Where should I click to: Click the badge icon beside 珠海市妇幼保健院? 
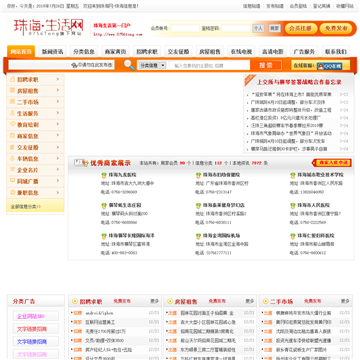[198, 175]
